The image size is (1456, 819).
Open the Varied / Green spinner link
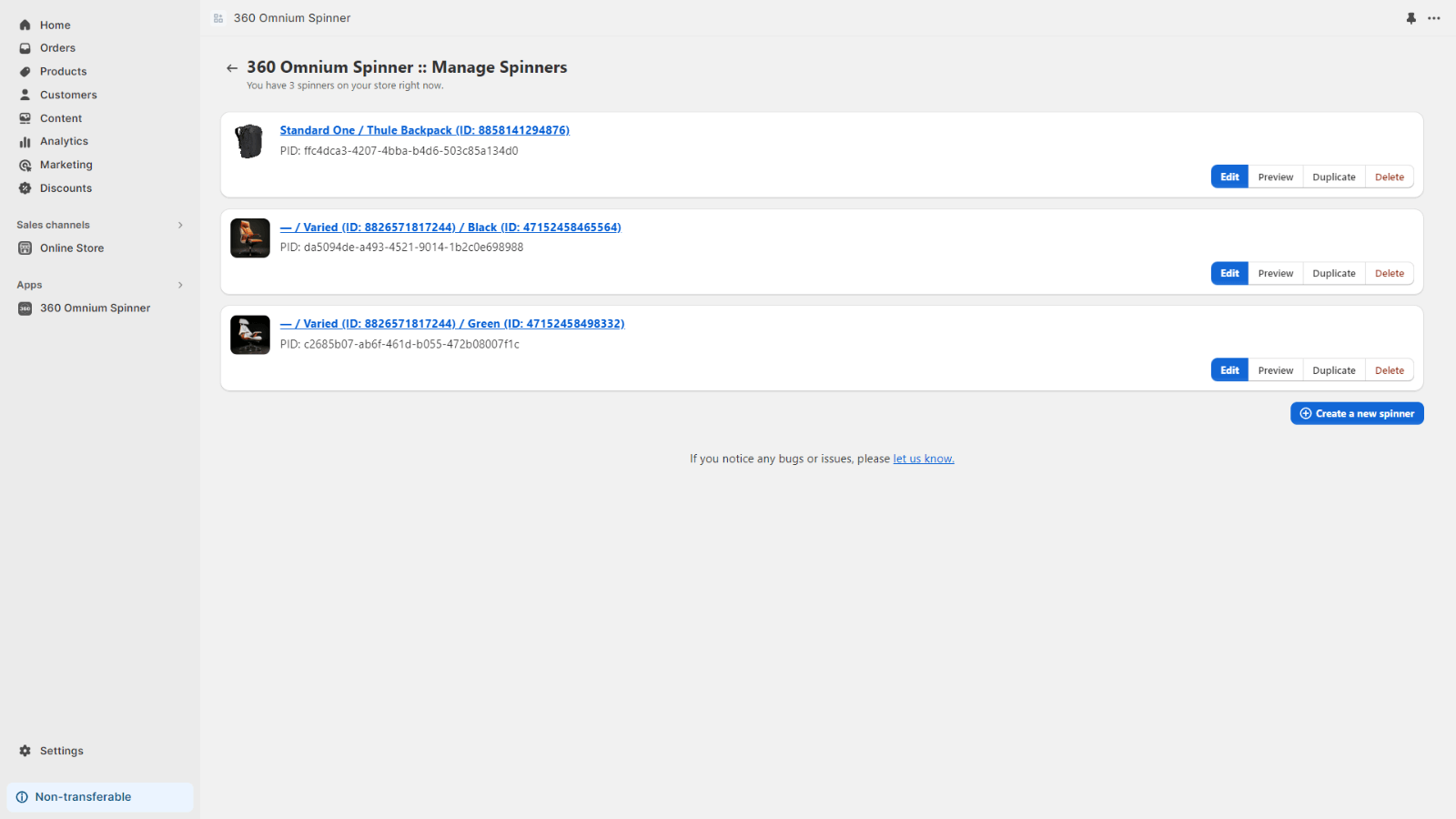(452, 324)
